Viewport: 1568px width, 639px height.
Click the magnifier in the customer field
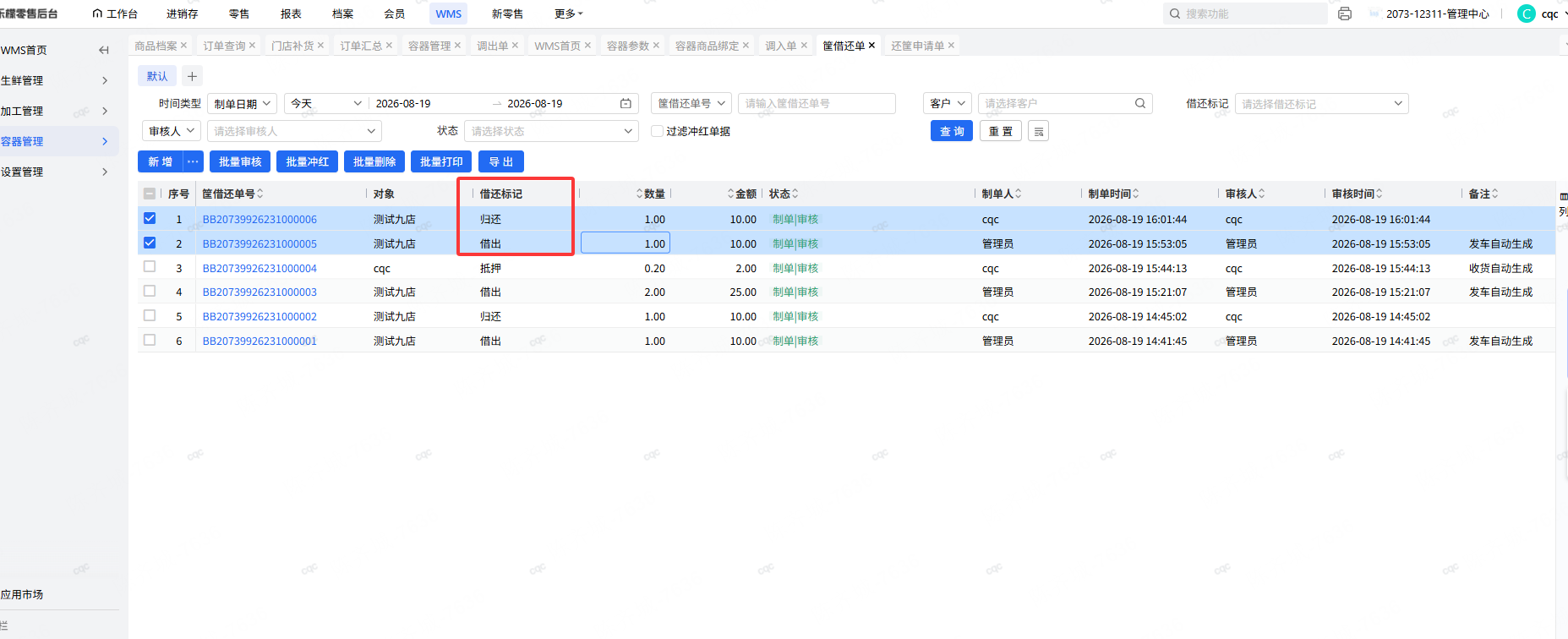pyautogui.click(x=1140, y=103)
